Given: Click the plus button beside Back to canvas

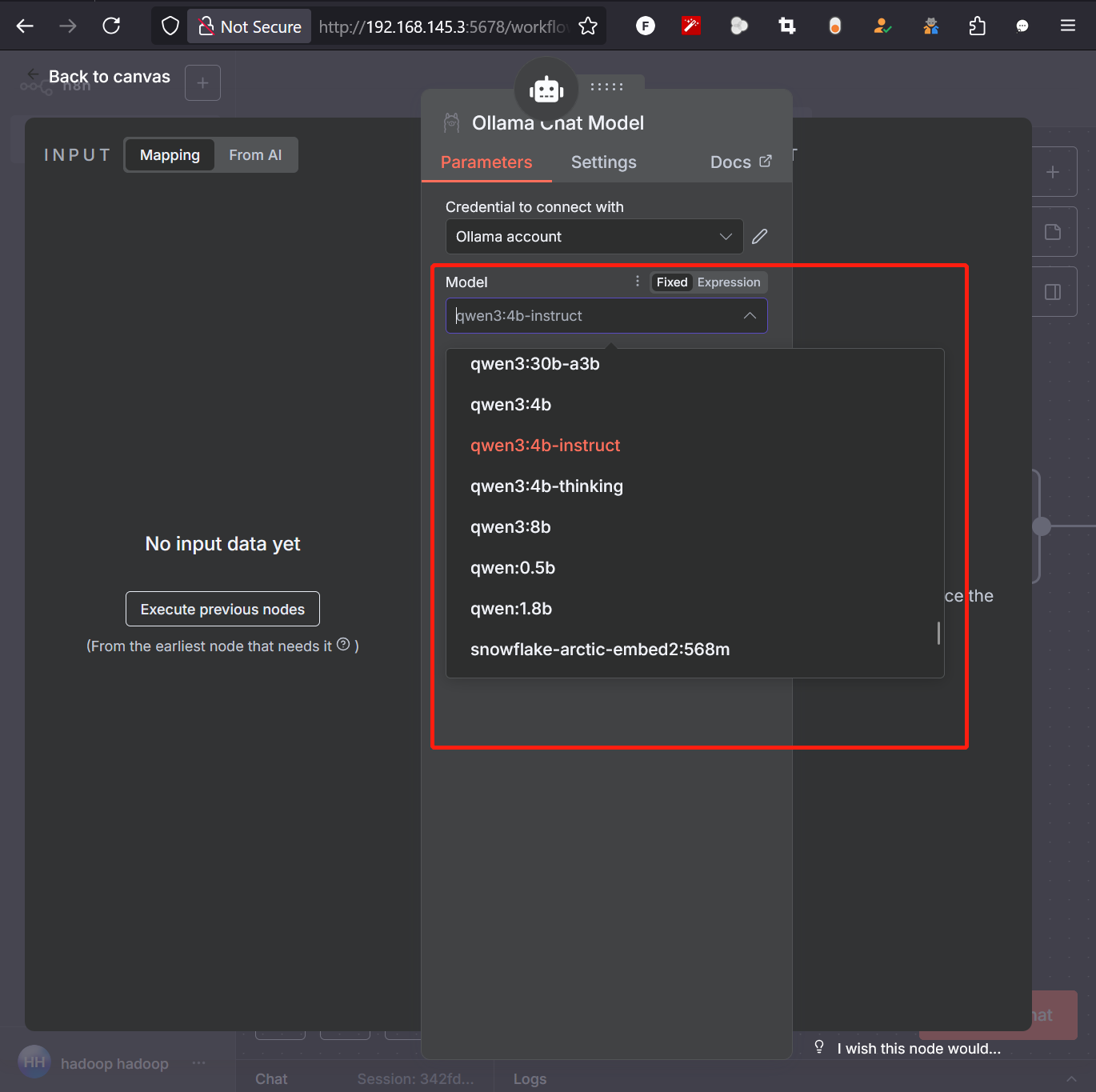Looking at the screenshot, I should pos(202,82).
